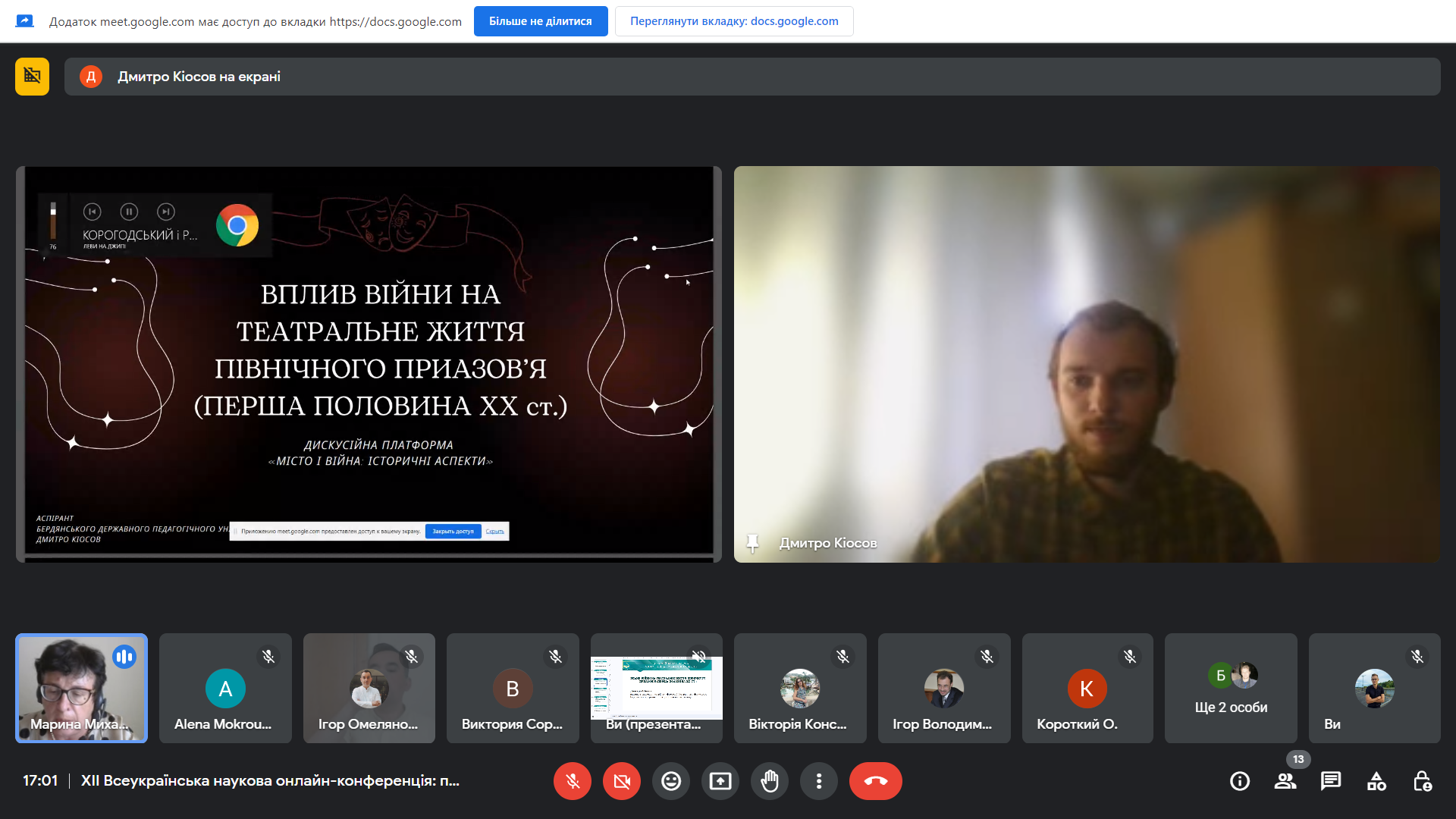Viewport: 1456px width, 819px height.
Task: Click 'Більше не ділитися' button
Action: [x=541, y=21]
